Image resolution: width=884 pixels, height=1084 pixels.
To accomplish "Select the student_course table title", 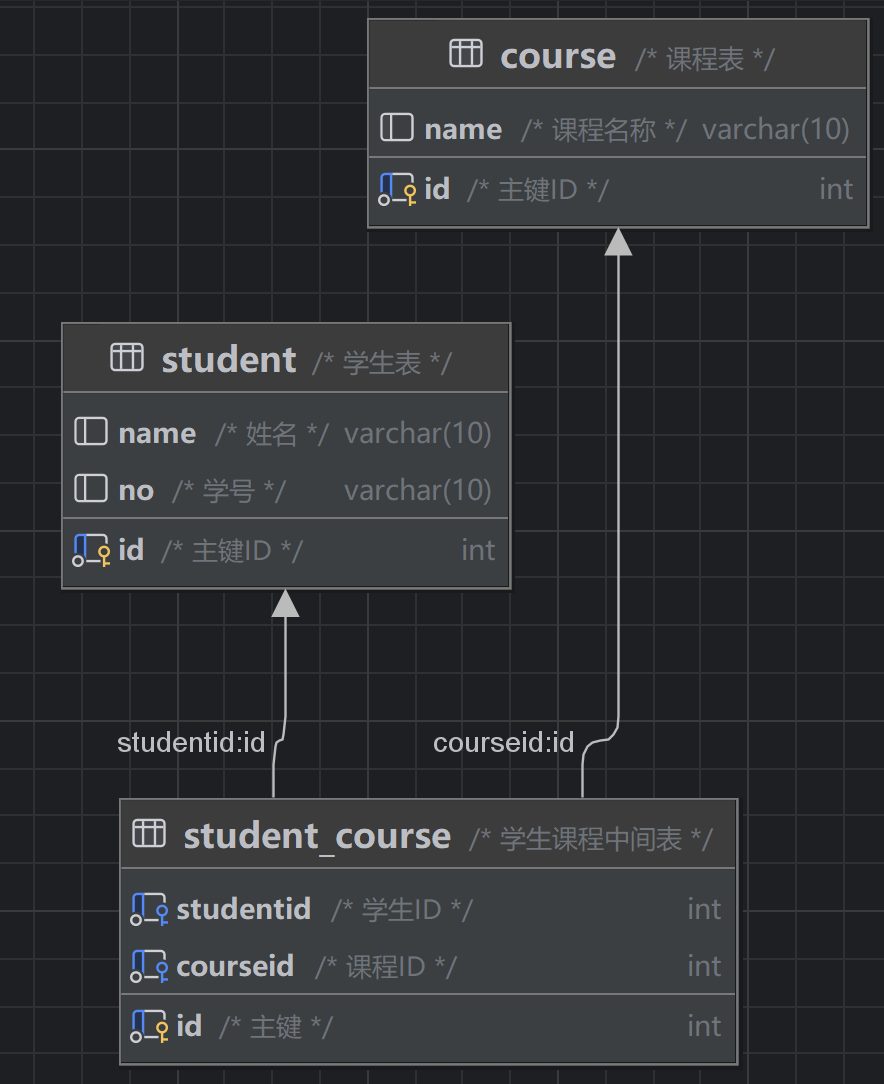I will pos(317,837).
